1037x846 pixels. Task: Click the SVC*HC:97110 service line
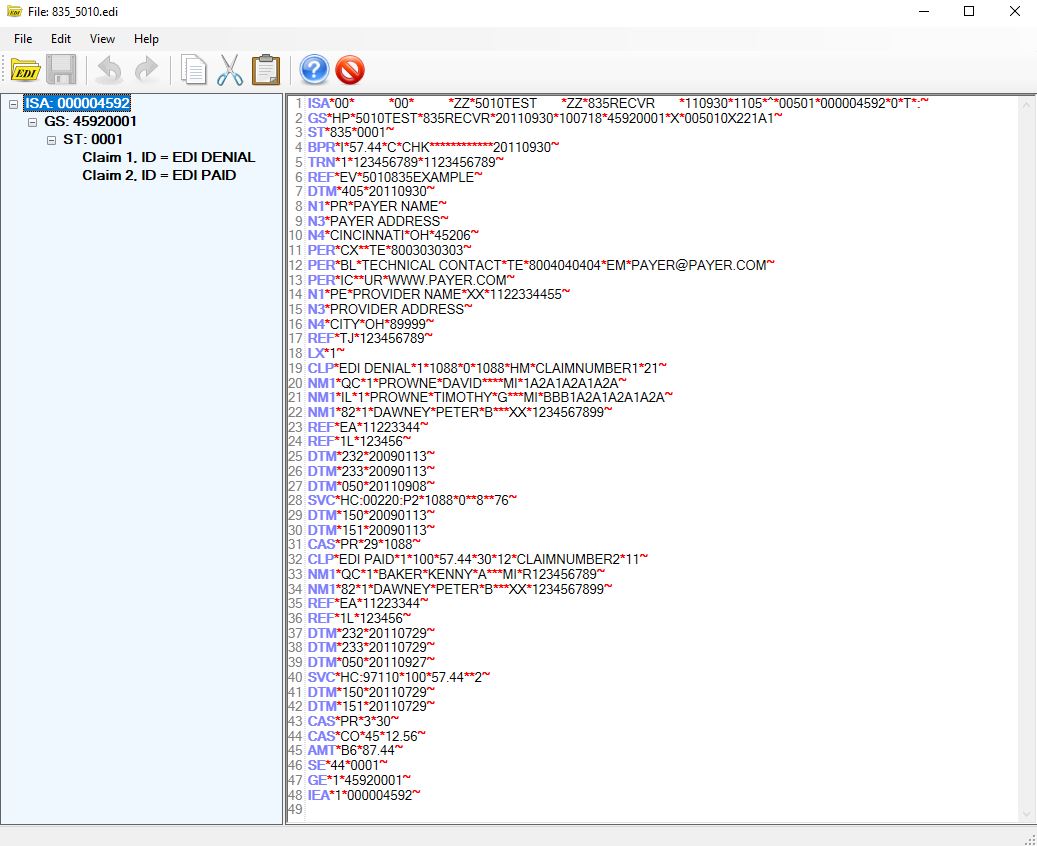(399, 677)
